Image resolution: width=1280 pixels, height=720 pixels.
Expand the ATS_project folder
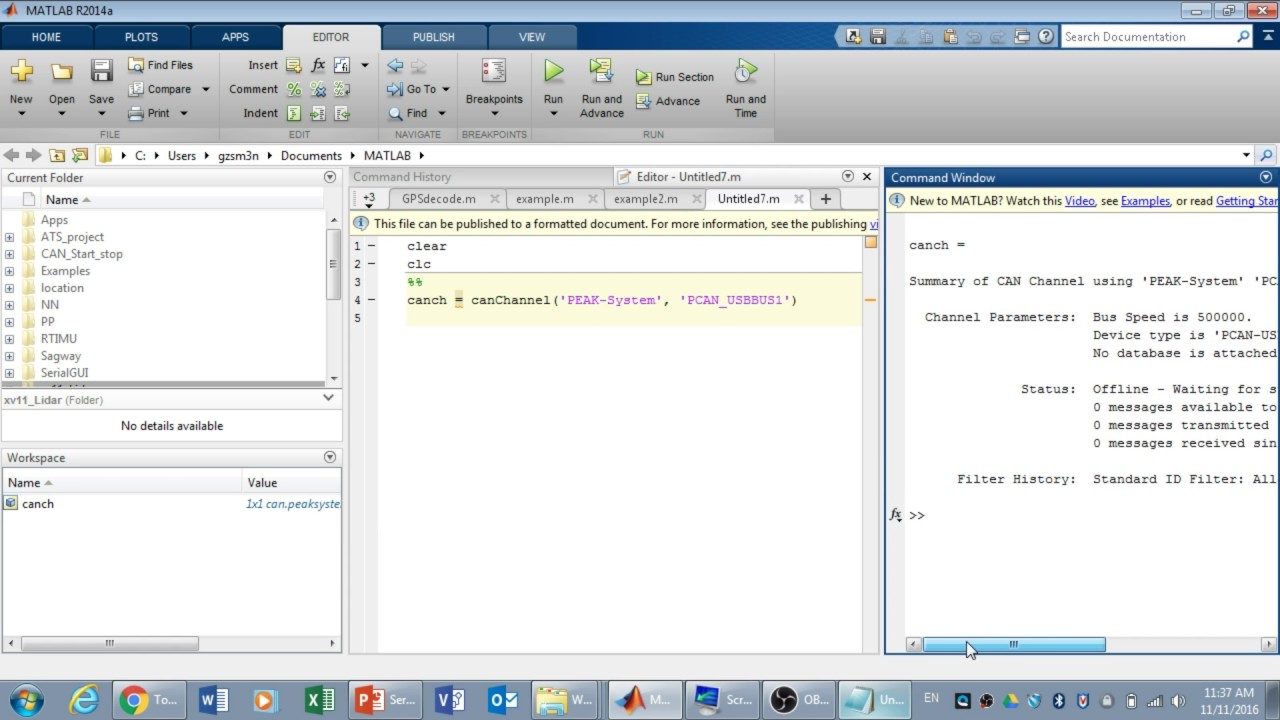tap(9, 237)
